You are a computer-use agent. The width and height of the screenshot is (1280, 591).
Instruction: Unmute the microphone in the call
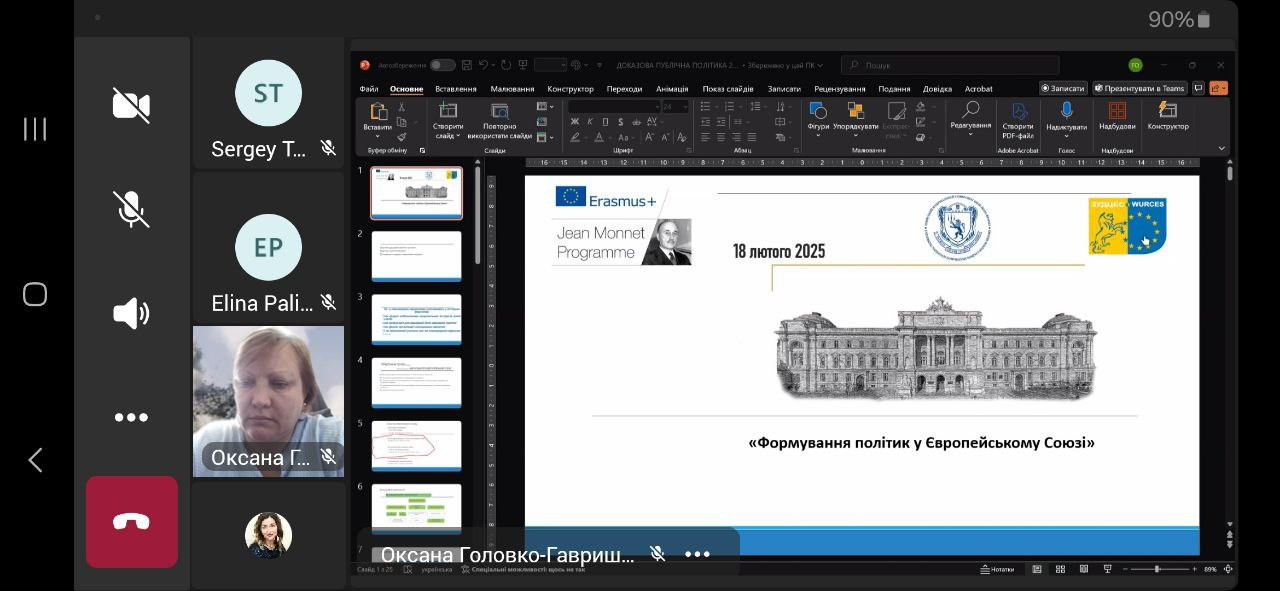pyautogui.click(x=131, y=209)
